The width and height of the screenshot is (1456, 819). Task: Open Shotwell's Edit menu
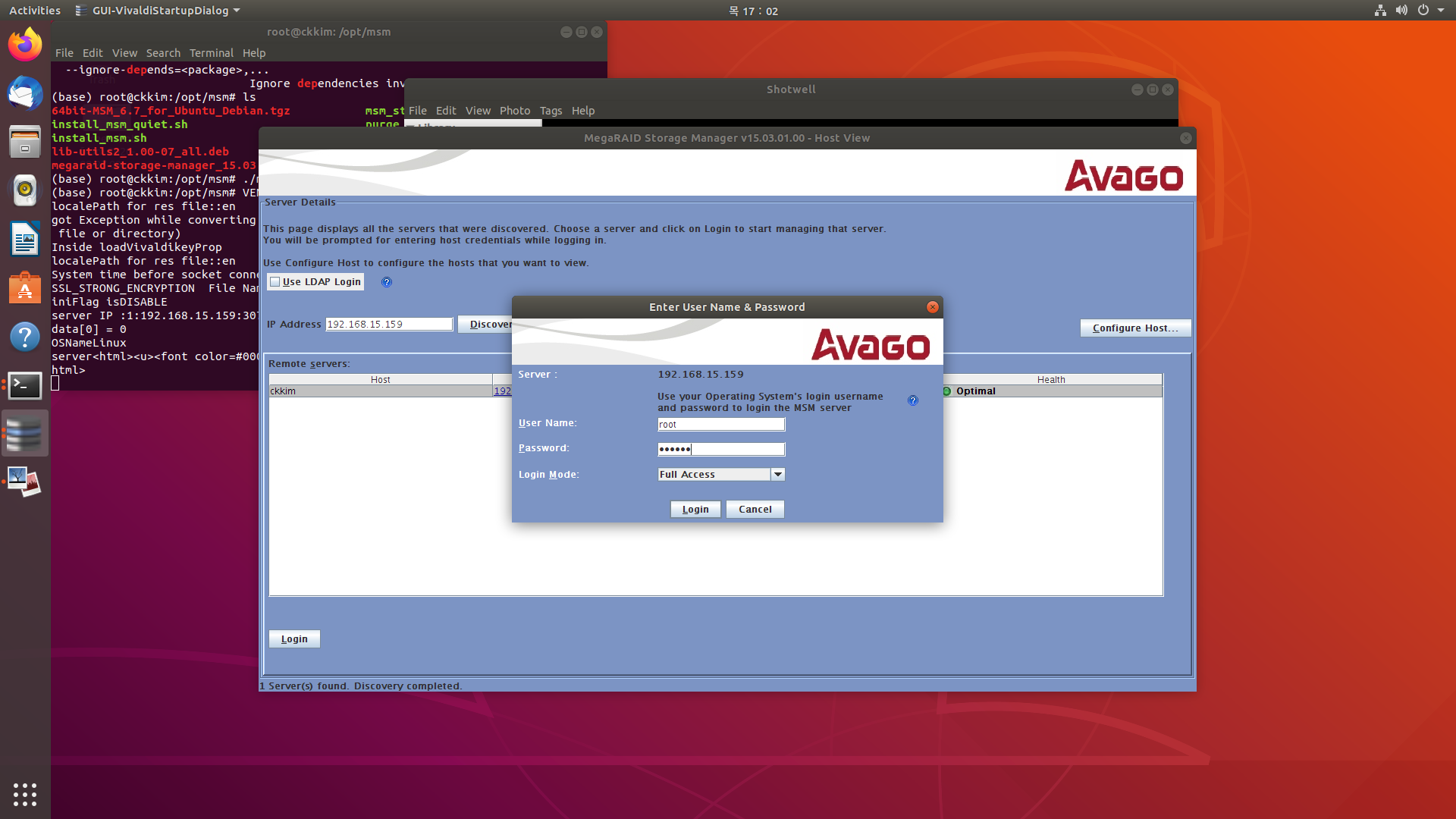click(446, 111)
